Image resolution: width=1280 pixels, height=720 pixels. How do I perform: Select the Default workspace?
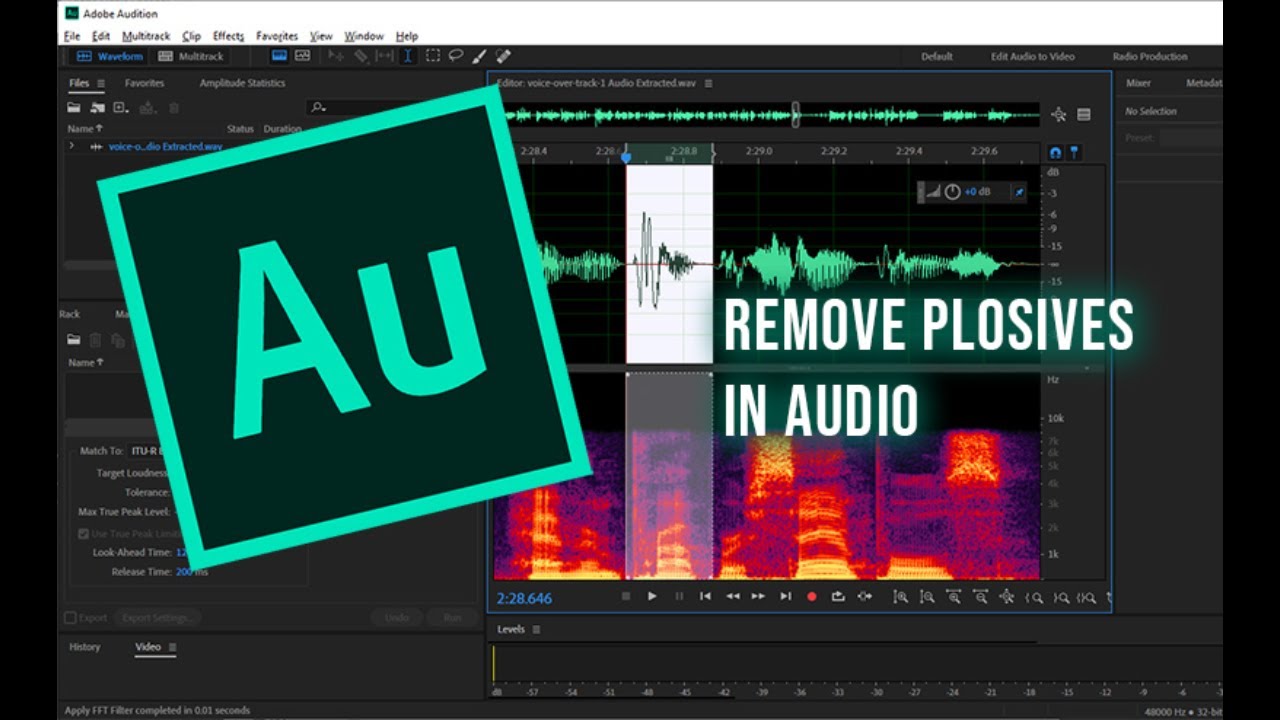937,57
